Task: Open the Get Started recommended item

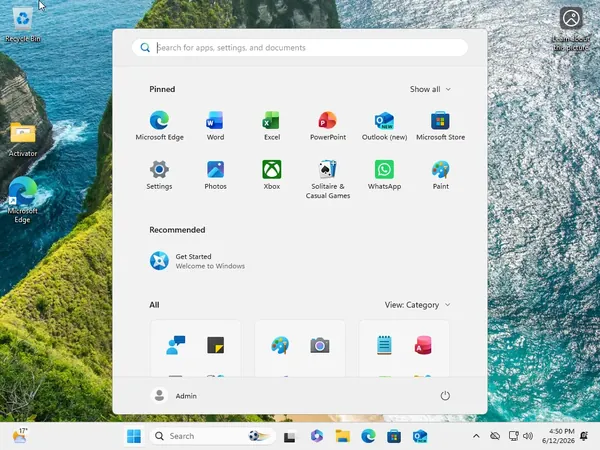Action: point(197,261)
